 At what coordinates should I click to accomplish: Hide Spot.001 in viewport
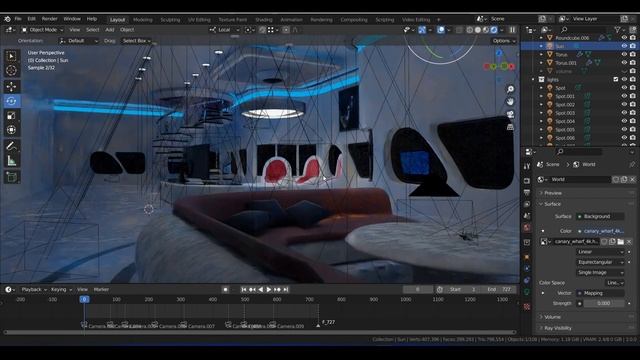coord(624,96)
